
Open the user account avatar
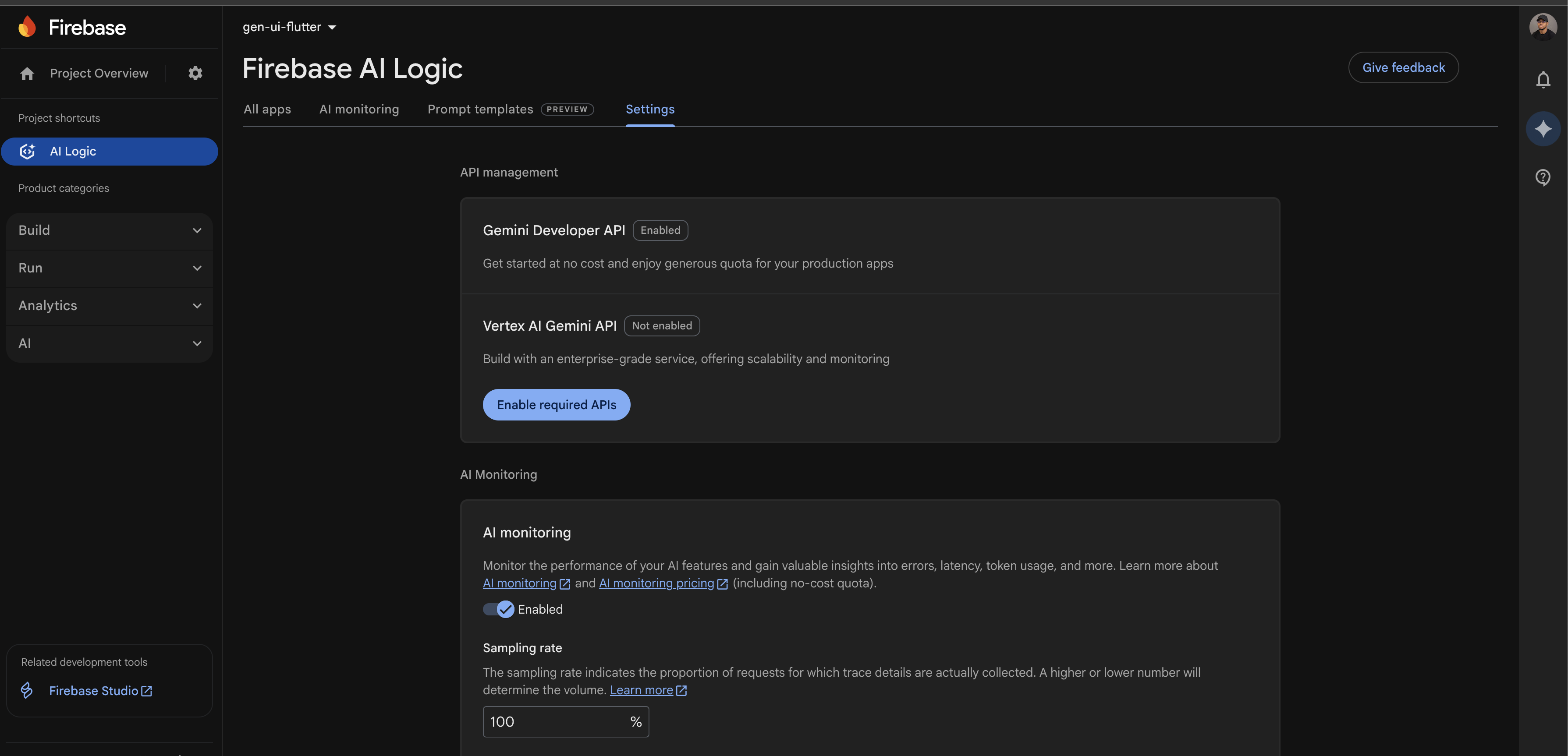pos(1543,27)
